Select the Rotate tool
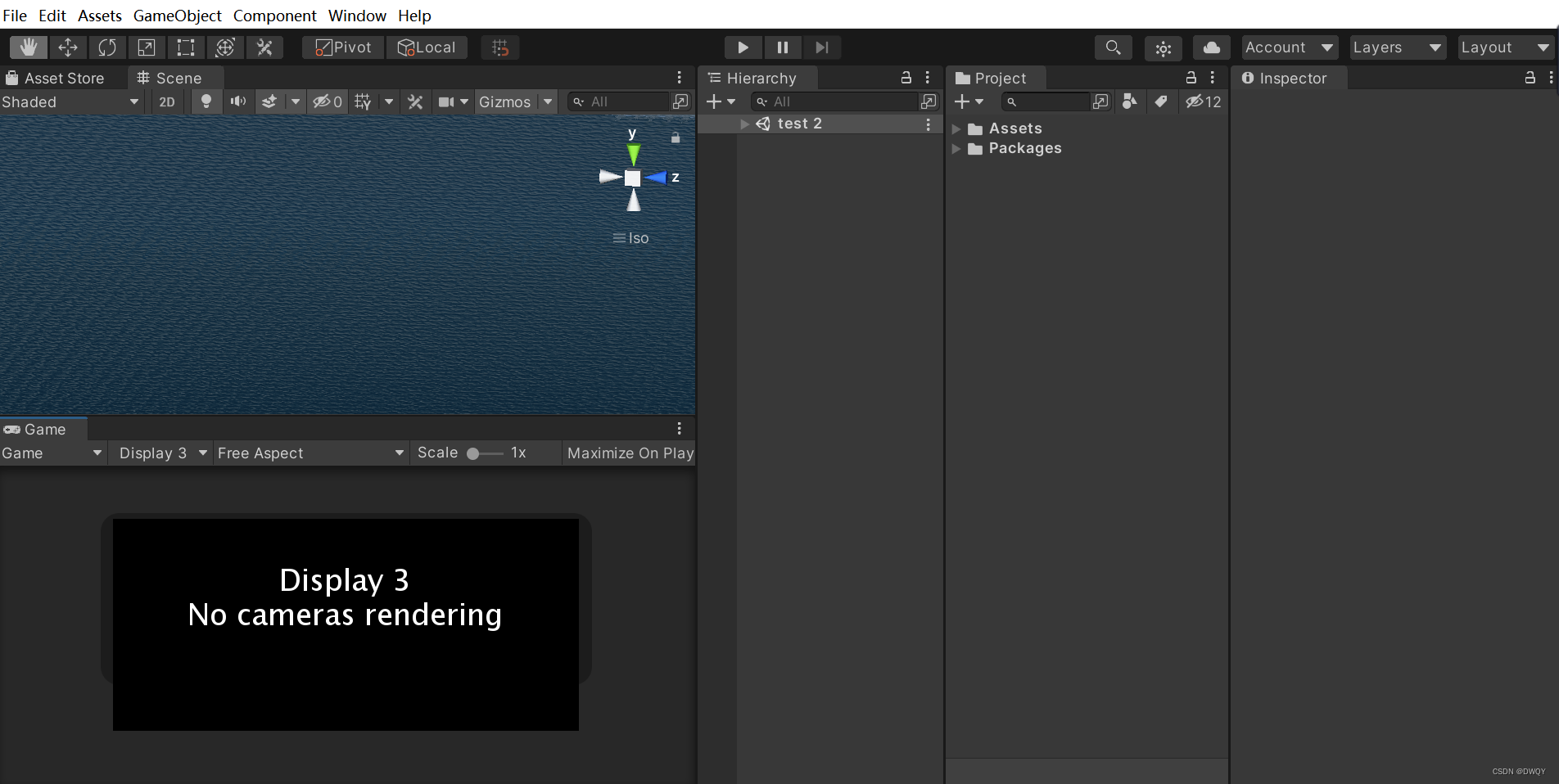The image size is (1559, 784). point(107,47)
